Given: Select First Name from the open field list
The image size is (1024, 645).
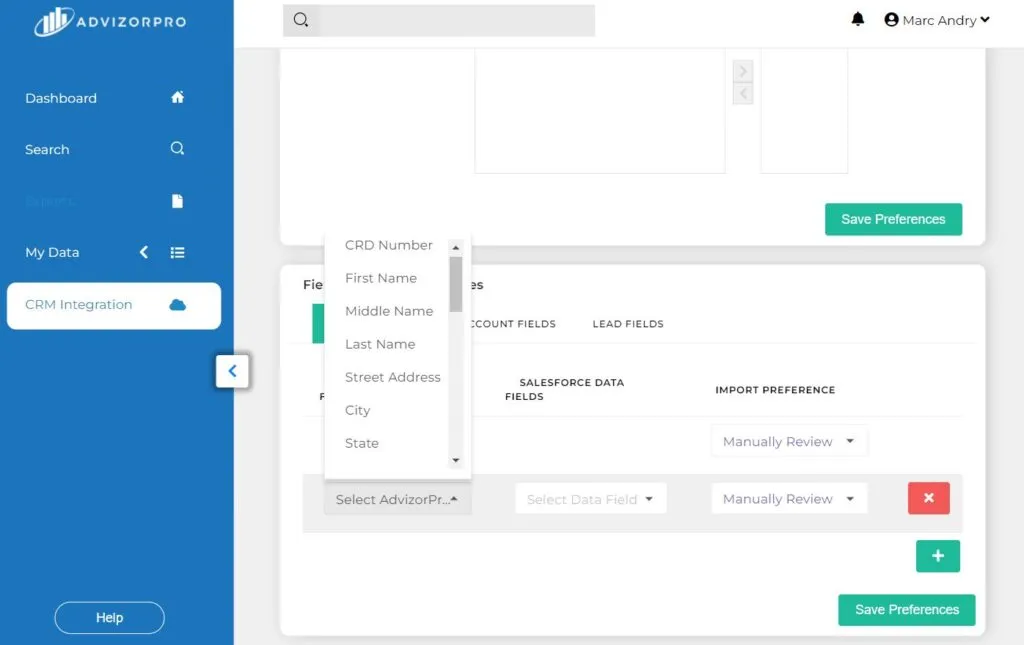Looking at the screenshot, I should [x=381, y=278].
